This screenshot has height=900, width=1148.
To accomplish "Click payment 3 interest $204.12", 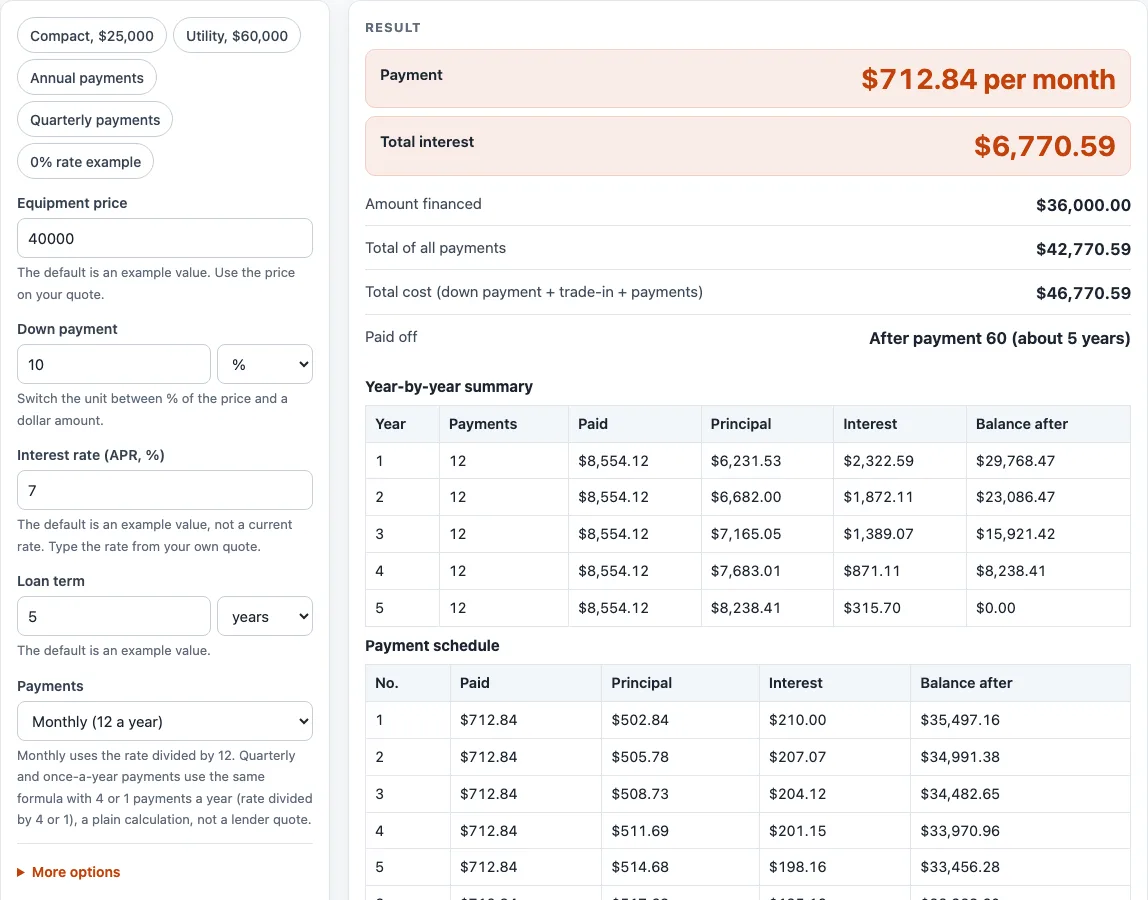I will [x=797, y=794].
